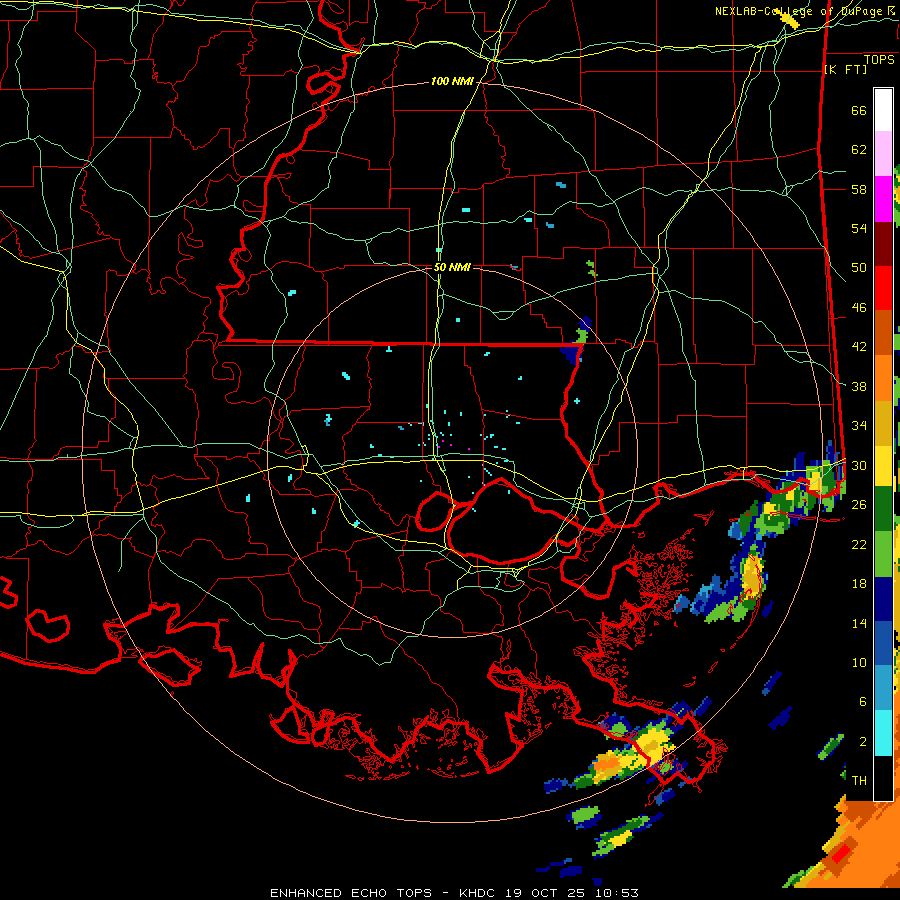Click the black TH segment of the legend
Image resolution: width=900 pixels, height=900 pixels.
tap(883, 778)
